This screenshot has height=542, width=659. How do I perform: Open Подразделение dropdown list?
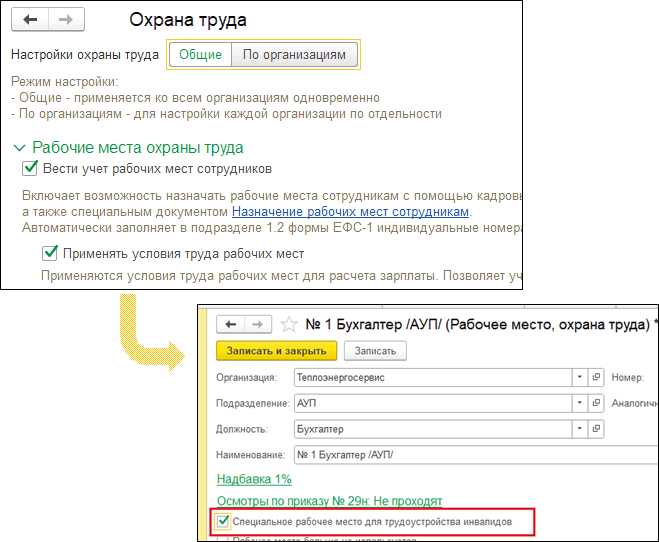[x=579, y=403]
